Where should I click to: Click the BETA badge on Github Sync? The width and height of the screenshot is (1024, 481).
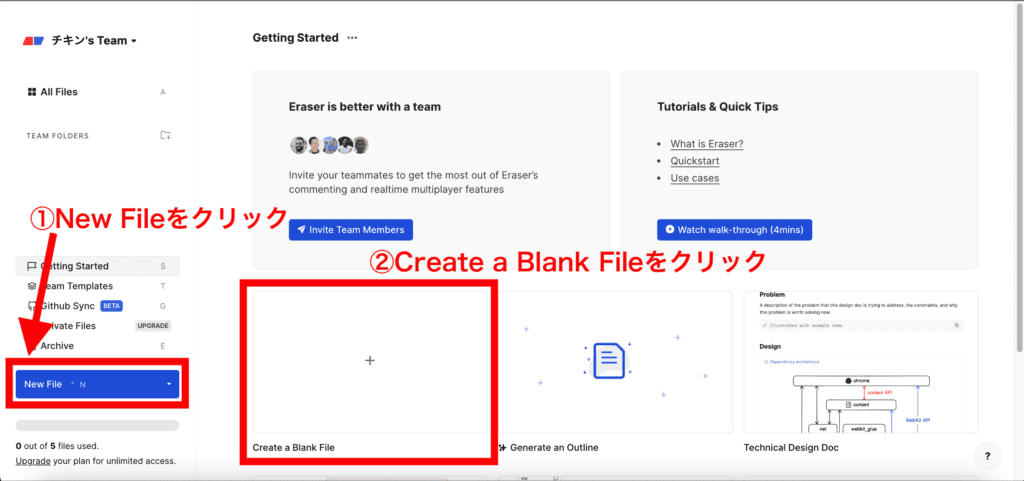(x=112, y=306)
